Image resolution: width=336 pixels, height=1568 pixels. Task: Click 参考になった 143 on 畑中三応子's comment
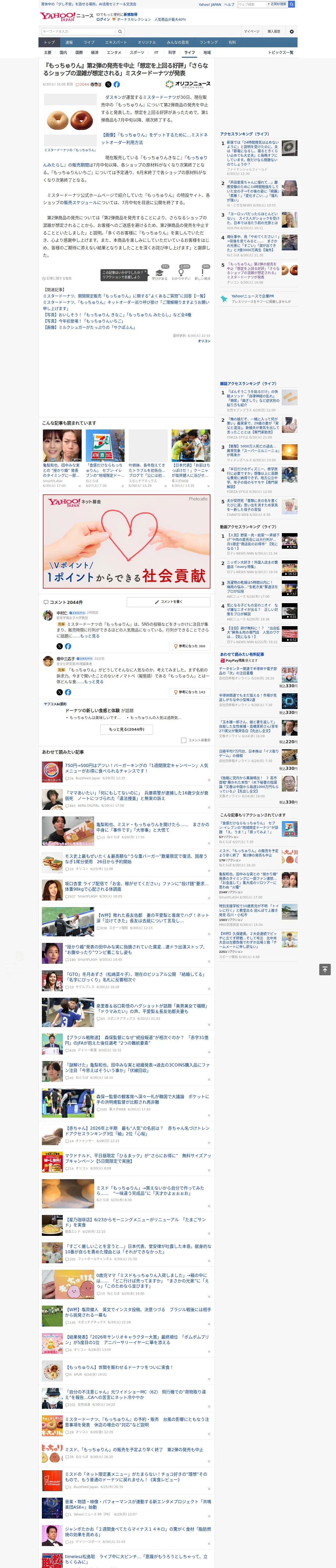point(190,692)
